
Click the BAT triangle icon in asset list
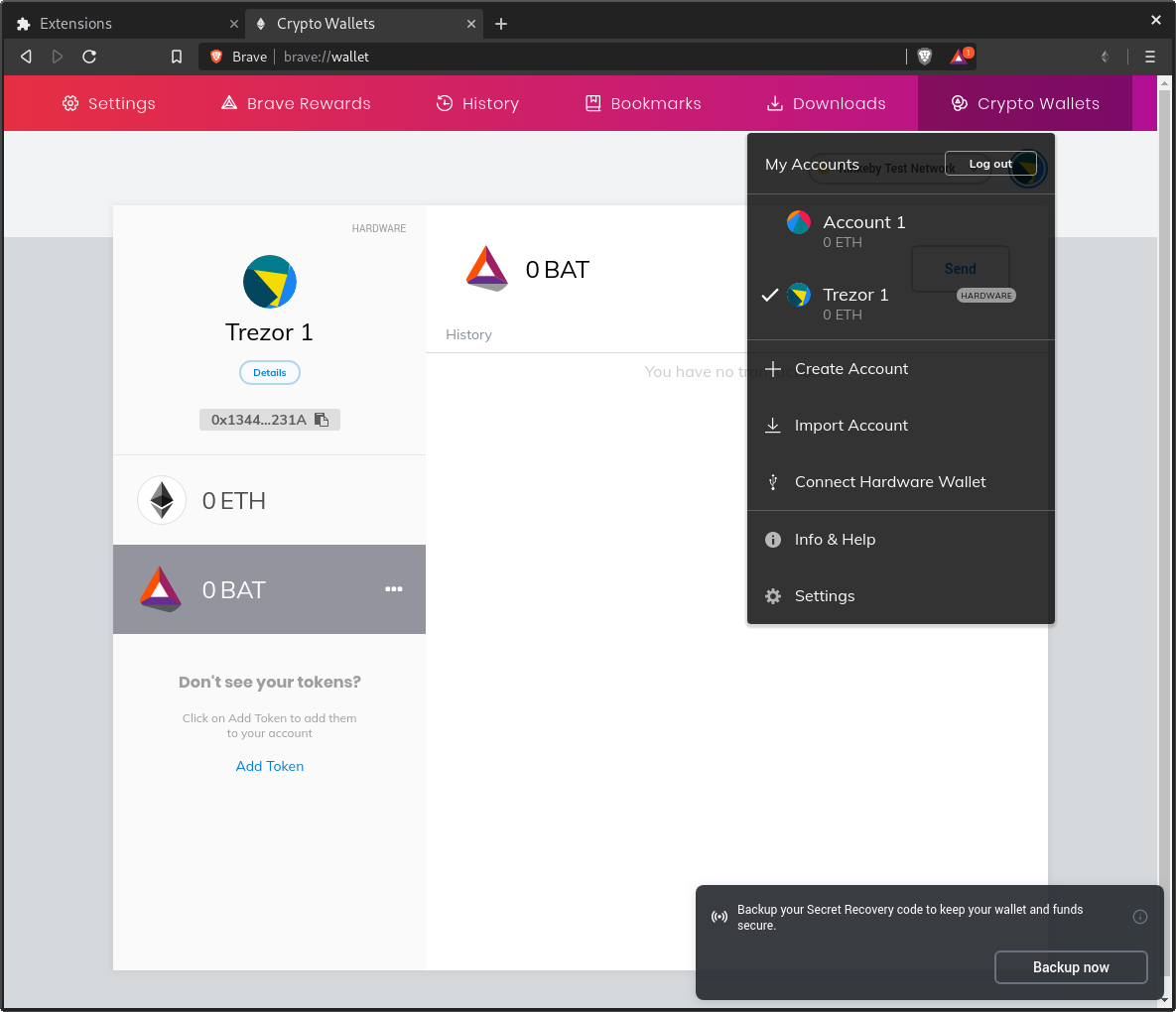(x=161, y=589)
